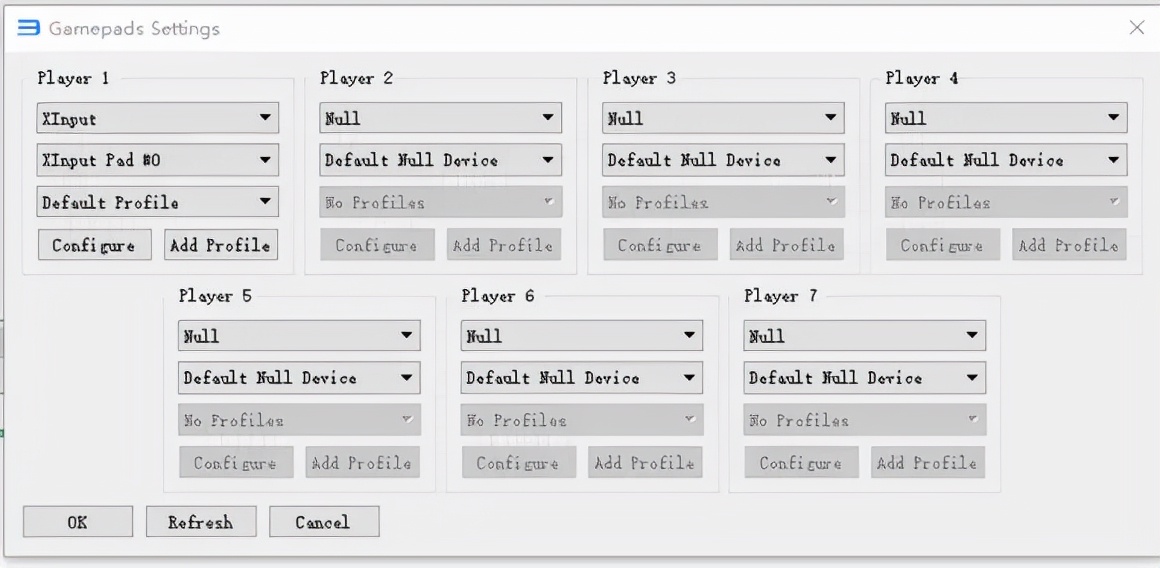Open Player 1 XInput handler dropdown

point(157,118)
